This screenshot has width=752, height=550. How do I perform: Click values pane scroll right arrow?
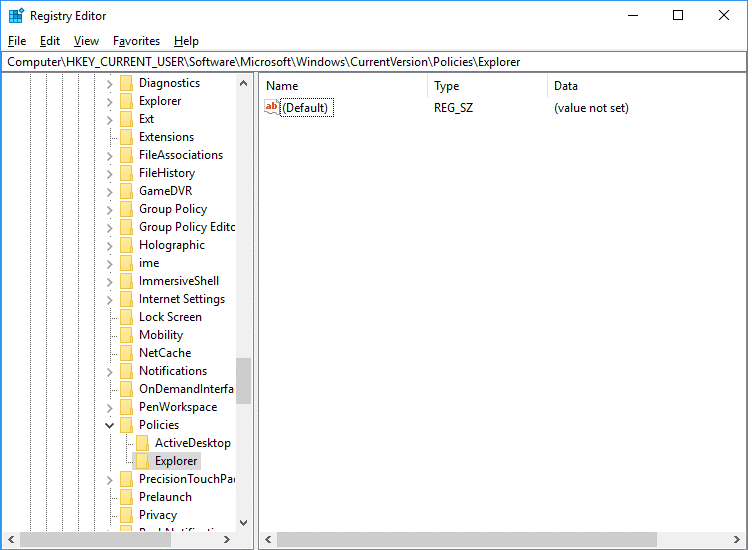(737, 539)
